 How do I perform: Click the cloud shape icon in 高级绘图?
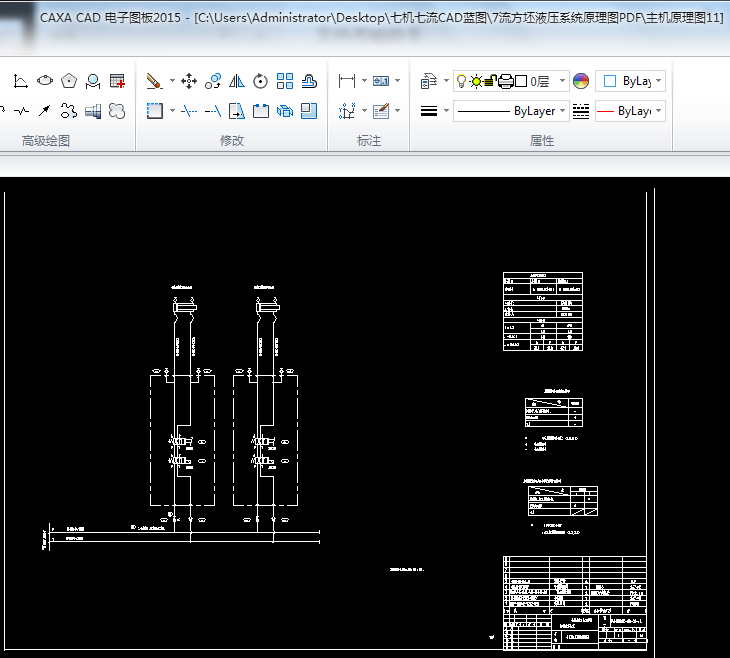click(117, 111)
